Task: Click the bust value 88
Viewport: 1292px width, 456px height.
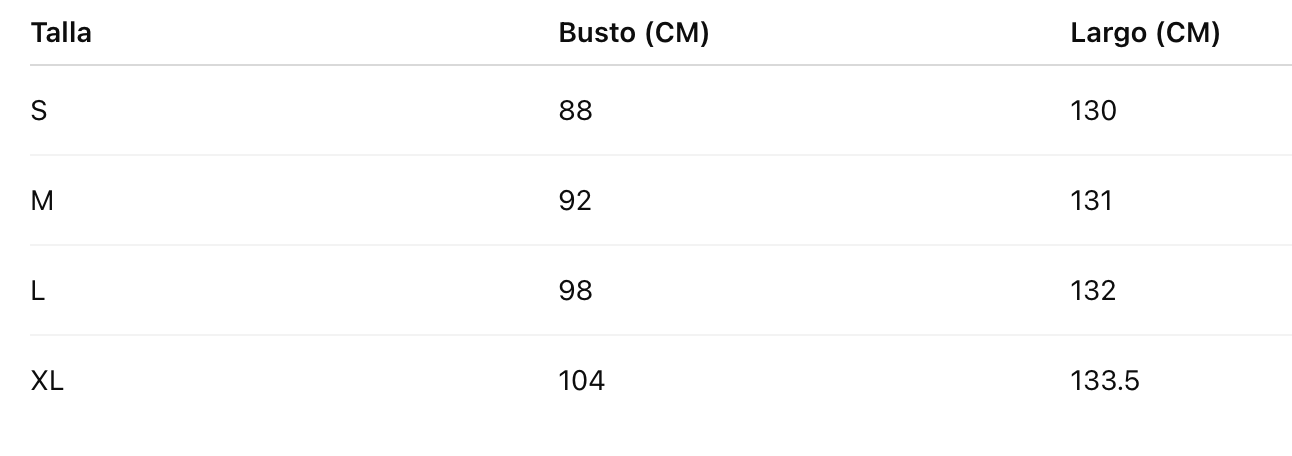Action: click(575, 111)
